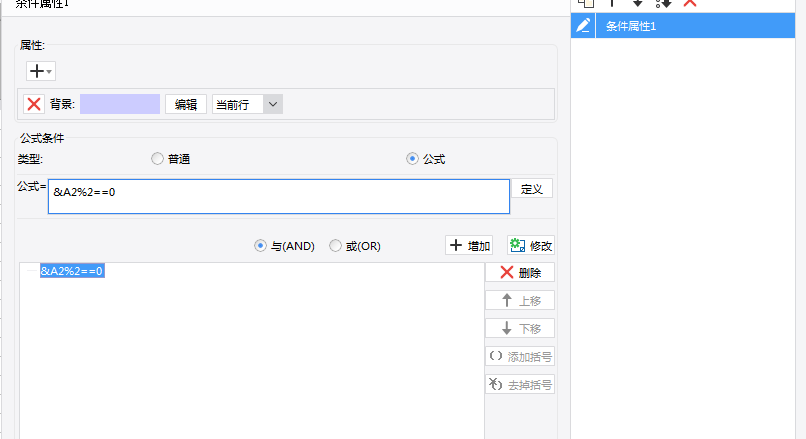Remove parentheses with 去掉括号
806x439 pixels.
click(520, 385)
